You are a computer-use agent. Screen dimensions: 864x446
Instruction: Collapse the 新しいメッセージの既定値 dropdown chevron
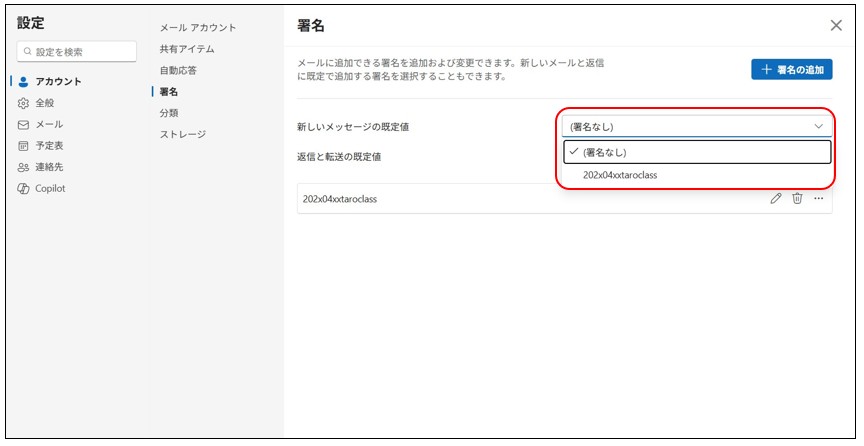(x=819, y=126)
